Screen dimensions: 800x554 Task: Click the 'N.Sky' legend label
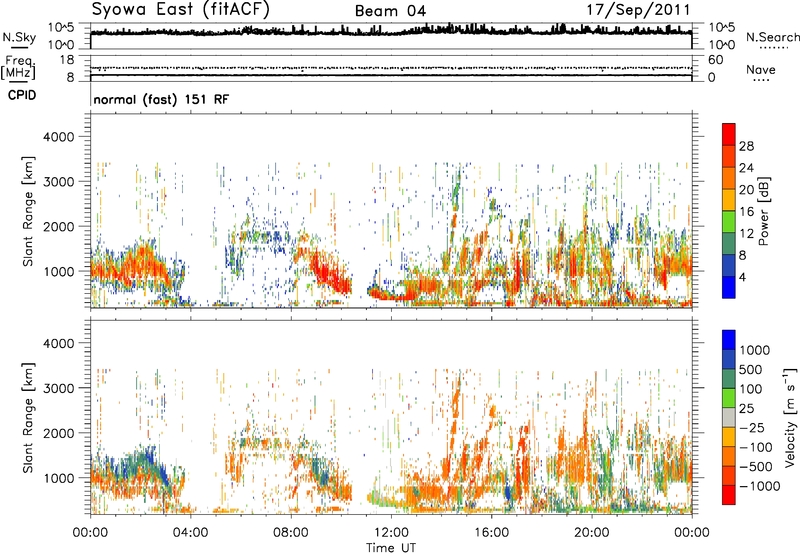coord(19,37)
